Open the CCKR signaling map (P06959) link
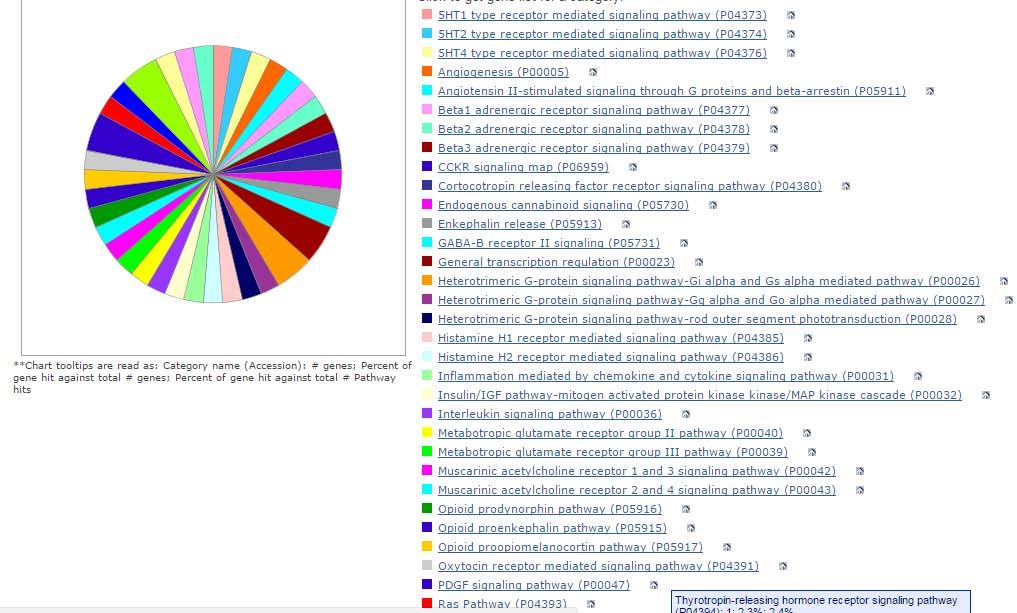Image resolution: width=1017 pixels, height=613 pixels. pos(523,167)
